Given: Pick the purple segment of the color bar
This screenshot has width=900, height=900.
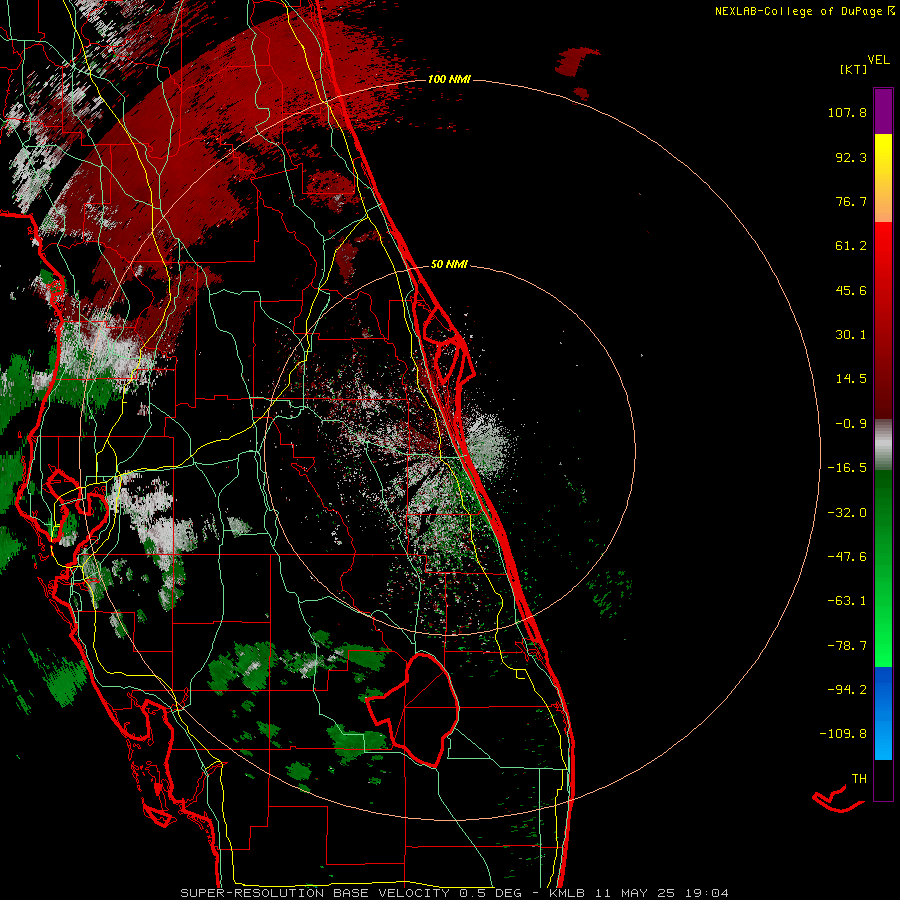Looking at the screenshot, I should point(883,111).
